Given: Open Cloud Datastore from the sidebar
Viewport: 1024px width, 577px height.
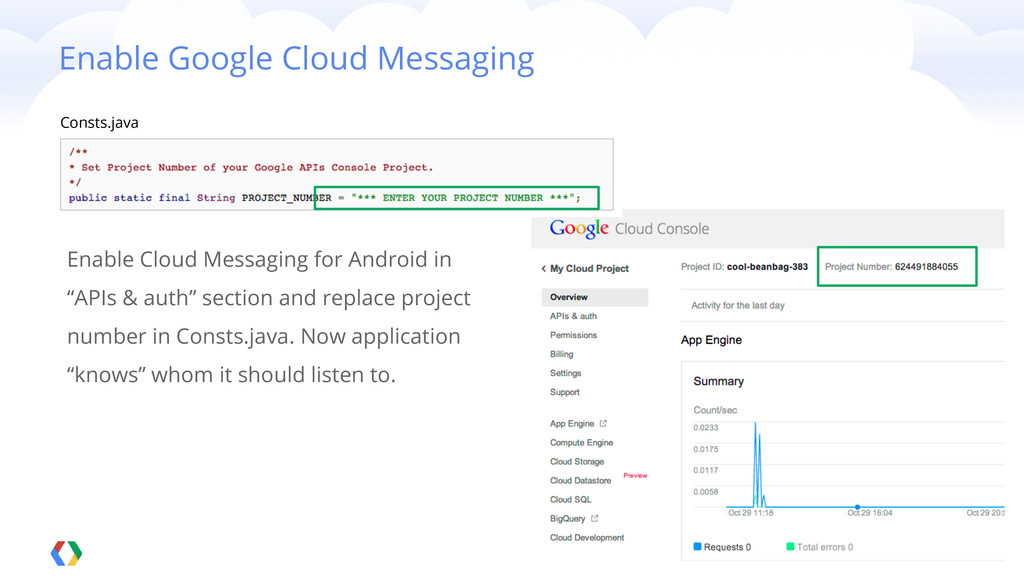Looking at the screenshot, I should pos(580,480).
